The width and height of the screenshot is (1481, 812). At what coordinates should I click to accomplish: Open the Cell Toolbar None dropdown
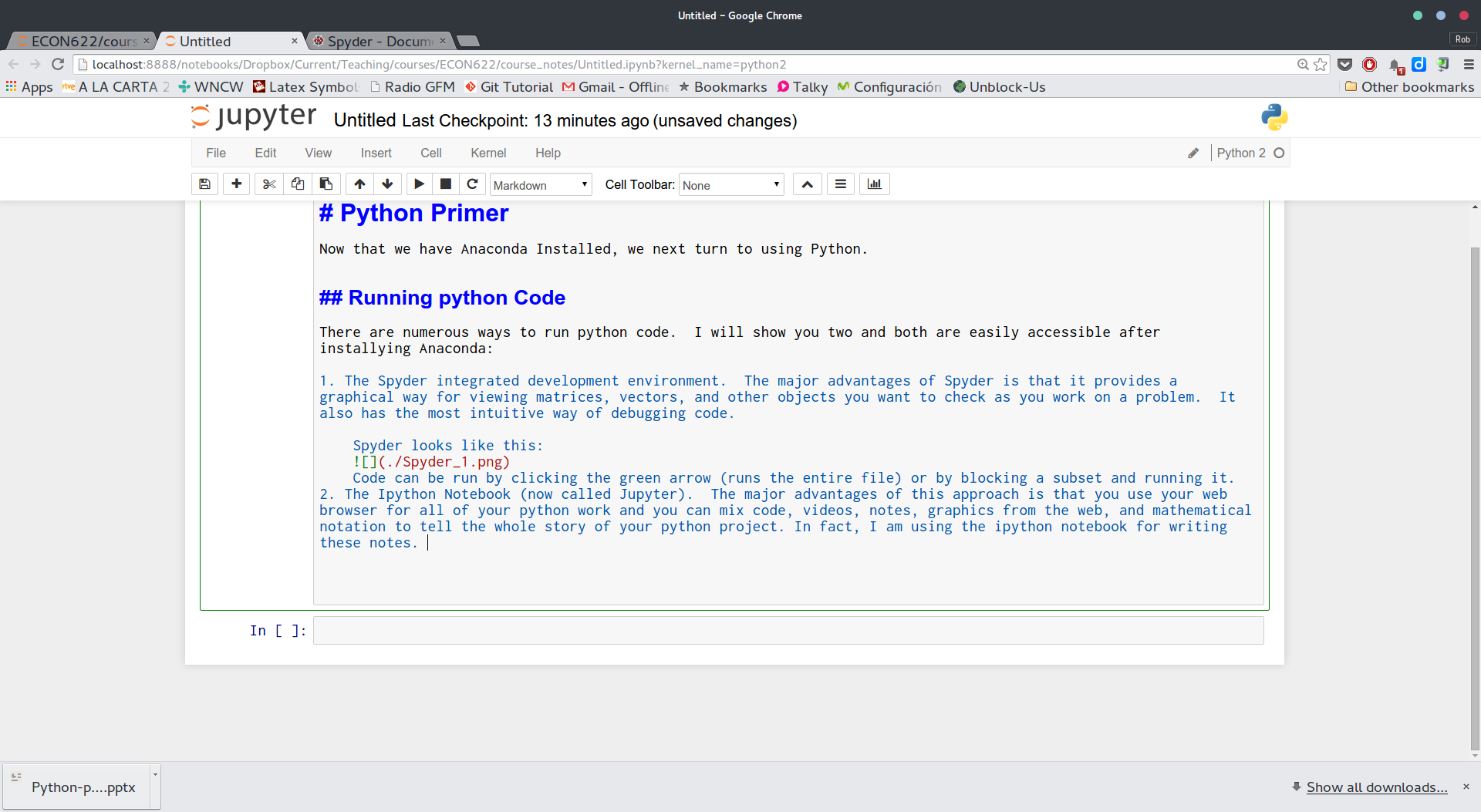click(730, 185)
